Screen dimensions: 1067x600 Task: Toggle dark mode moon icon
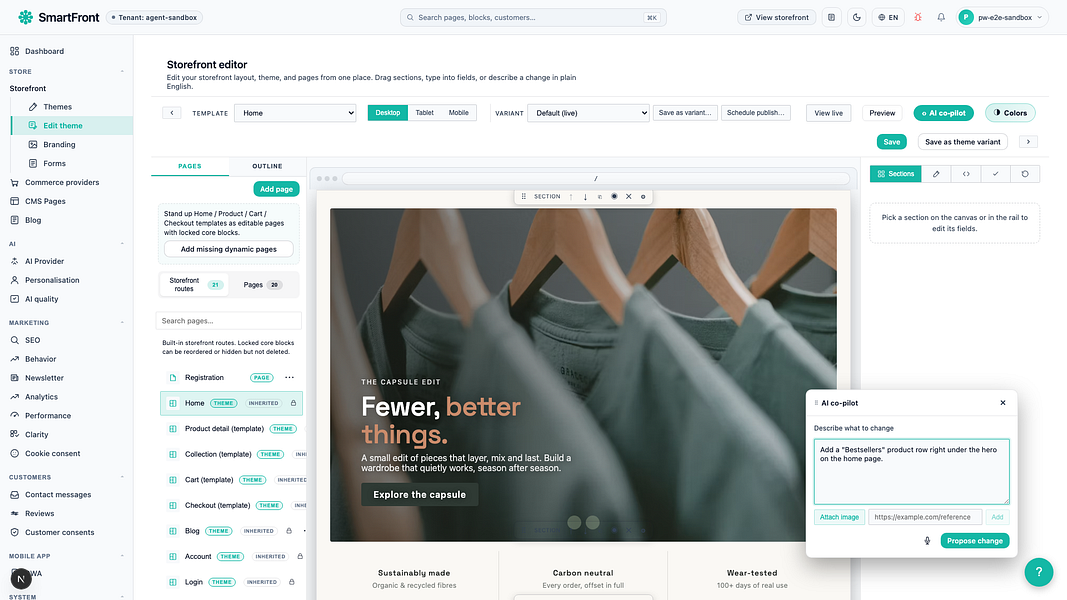pyautogui.click(x=857, y=18)
